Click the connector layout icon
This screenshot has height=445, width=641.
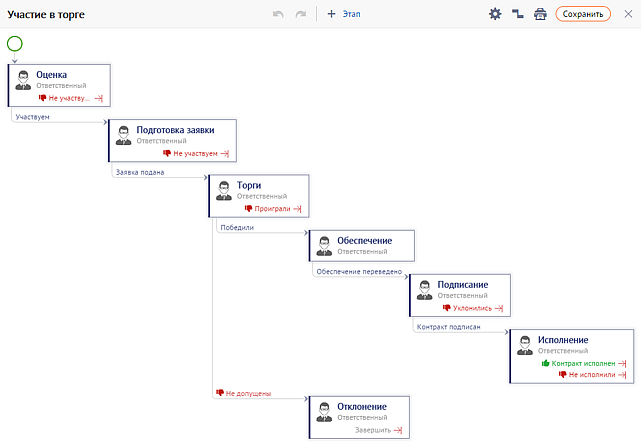click(518, 14)
